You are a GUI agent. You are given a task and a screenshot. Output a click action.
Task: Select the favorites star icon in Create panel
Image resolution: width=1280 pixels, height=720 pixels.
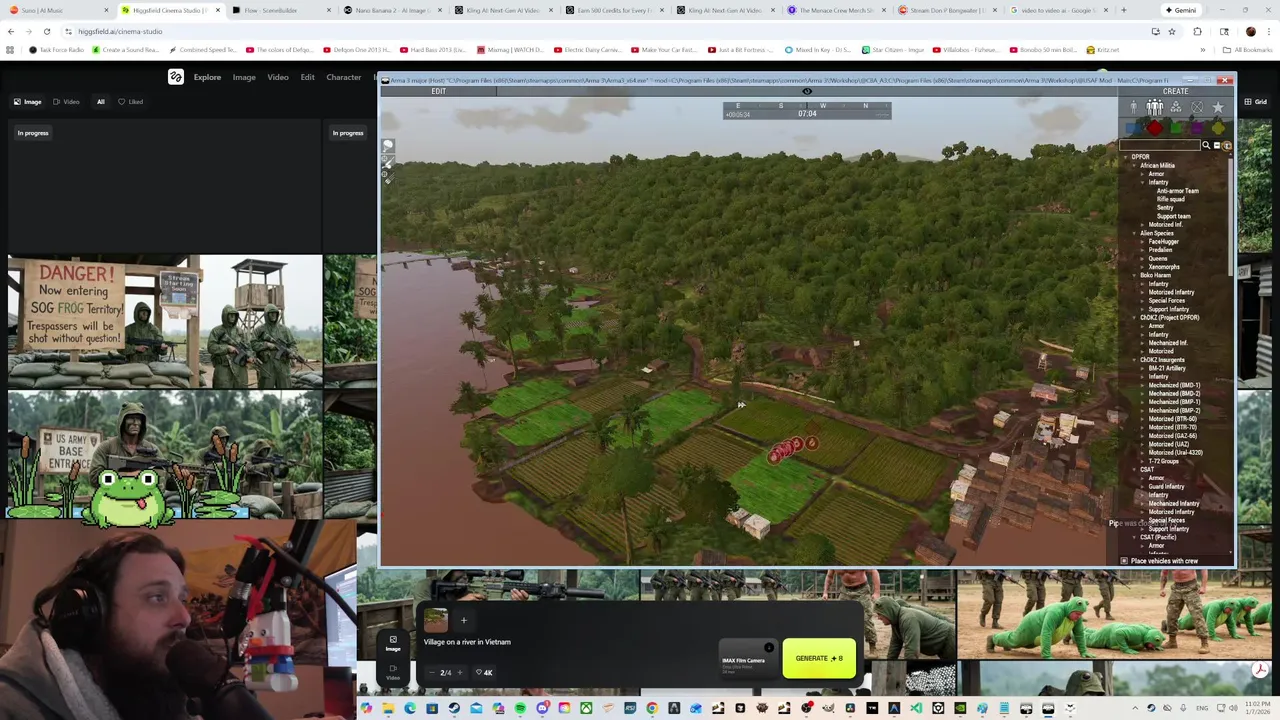(x=1218, y=108)
